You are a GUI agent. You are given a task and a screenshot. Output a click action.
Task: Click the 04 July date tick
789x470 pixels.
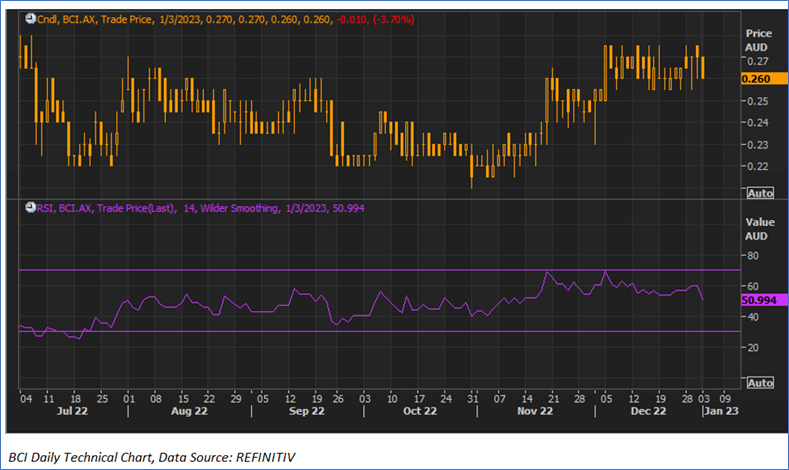26,399
